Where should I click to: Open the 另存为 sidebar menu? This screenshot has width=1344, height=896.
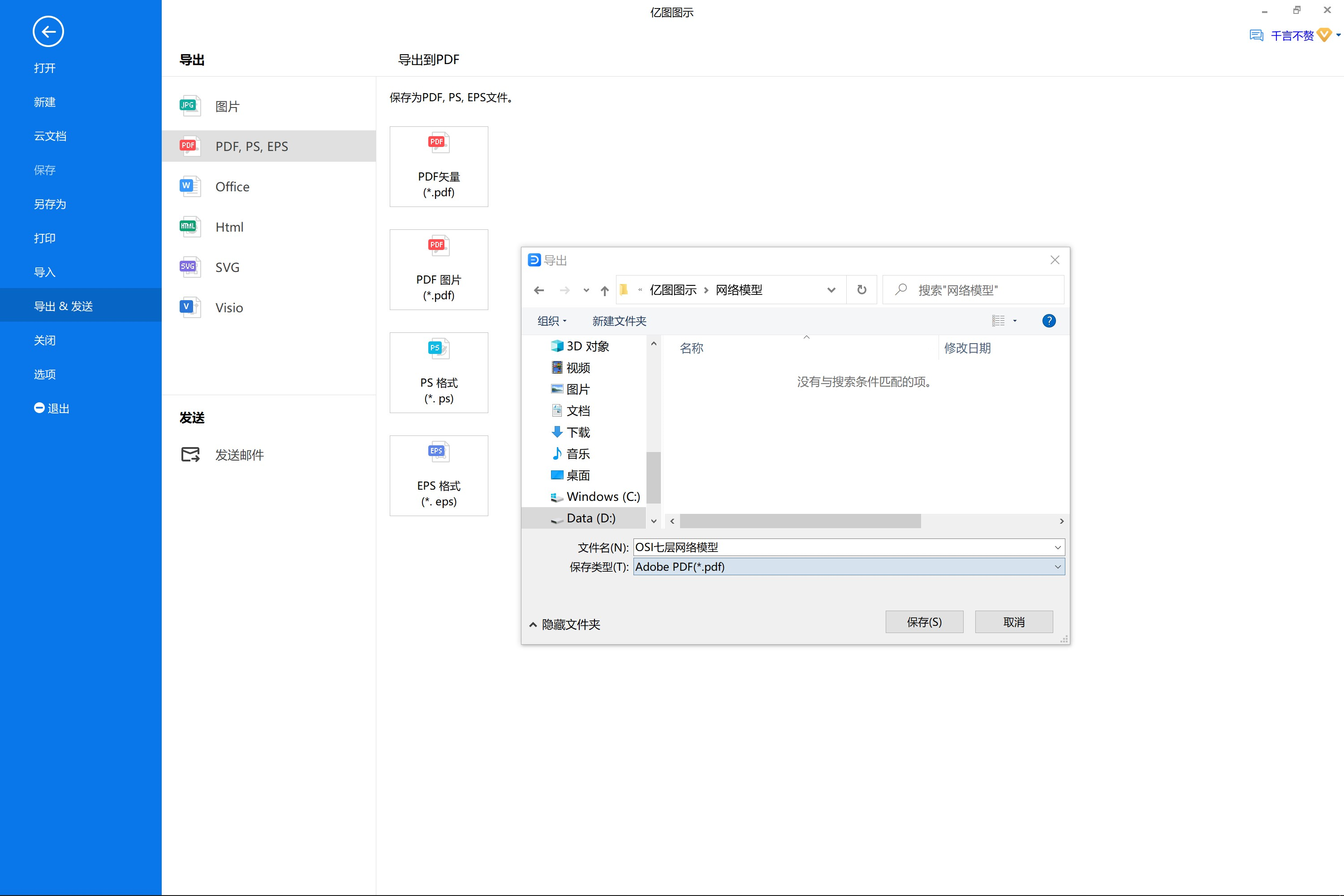coord(50,204)
